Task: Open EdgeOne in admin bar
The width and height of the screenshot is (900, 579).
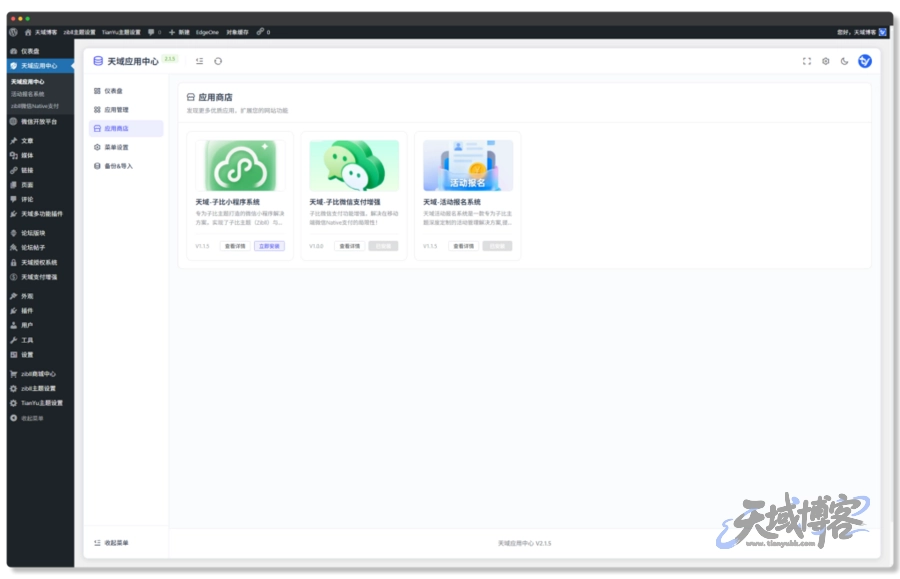Action: click(x=207, y=32)
